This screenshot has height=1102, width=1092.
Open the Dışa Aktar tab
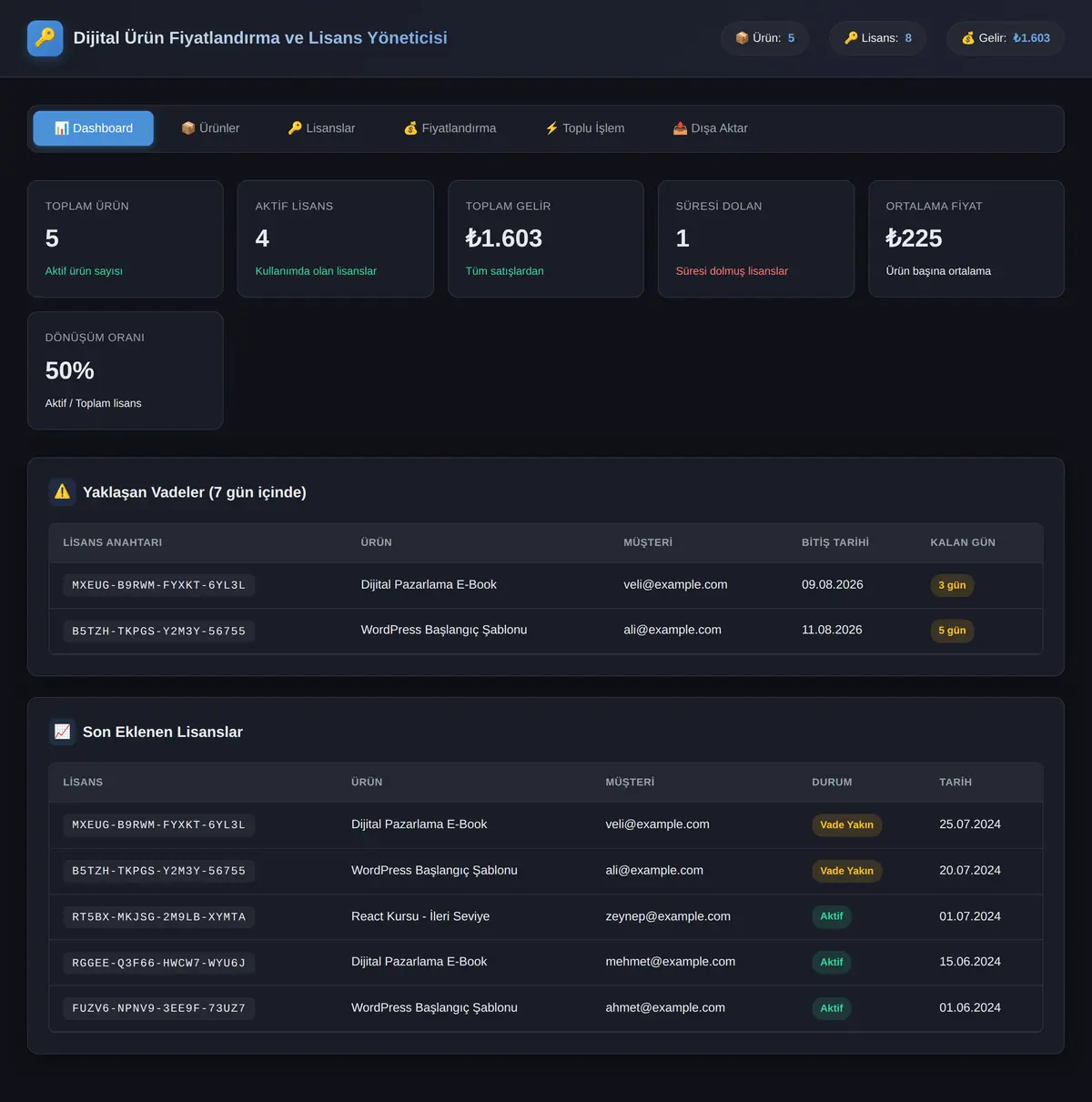pyautogui.click(x=710, y=128)
